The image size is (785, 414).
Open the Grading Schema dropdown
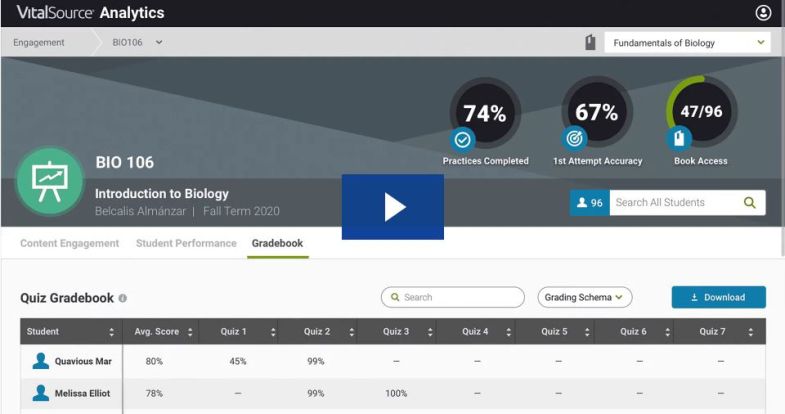(585, 297)
